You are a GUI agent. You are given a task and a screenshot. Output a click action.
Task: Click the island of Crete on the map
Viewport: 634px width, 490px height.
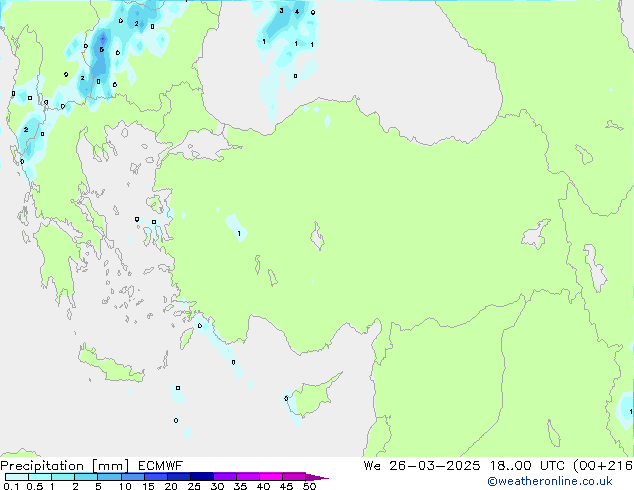(x=109, y=366)
